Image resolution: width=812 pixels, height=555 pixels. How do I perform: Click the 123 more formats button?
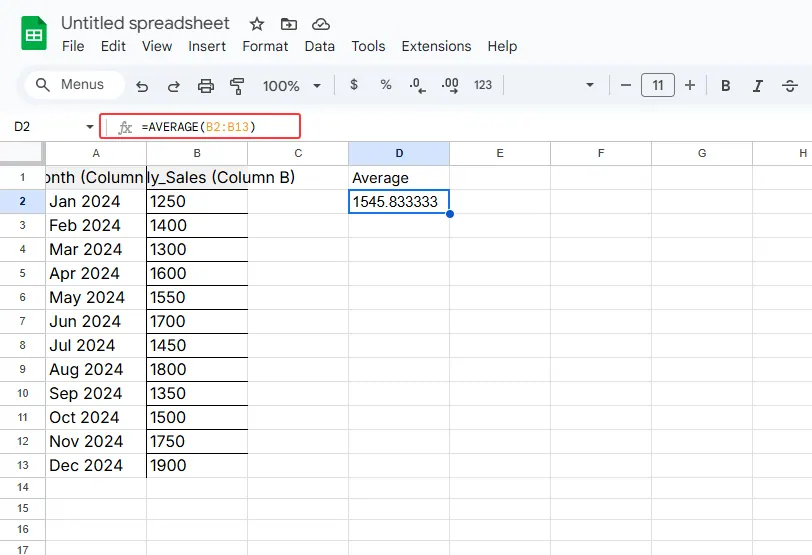click(483, 86)
